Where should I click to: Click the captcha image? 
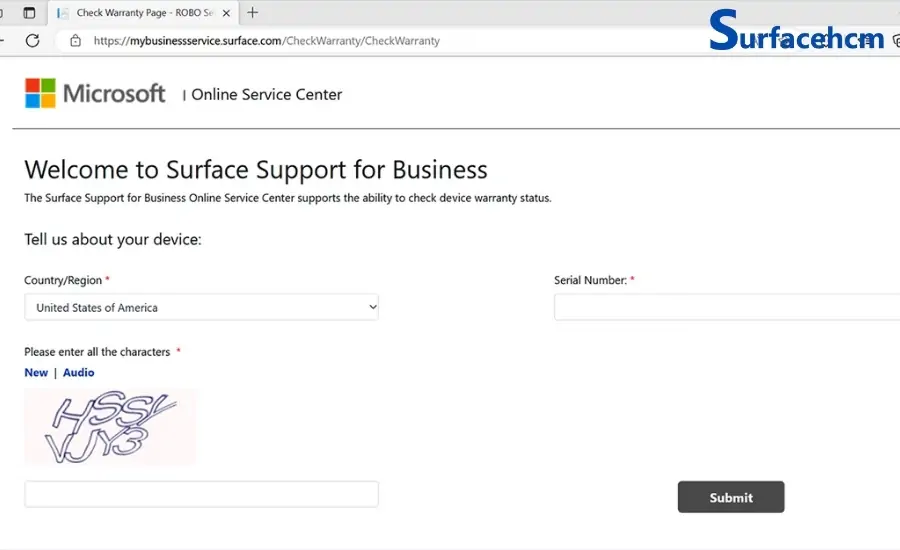[110, 427]
